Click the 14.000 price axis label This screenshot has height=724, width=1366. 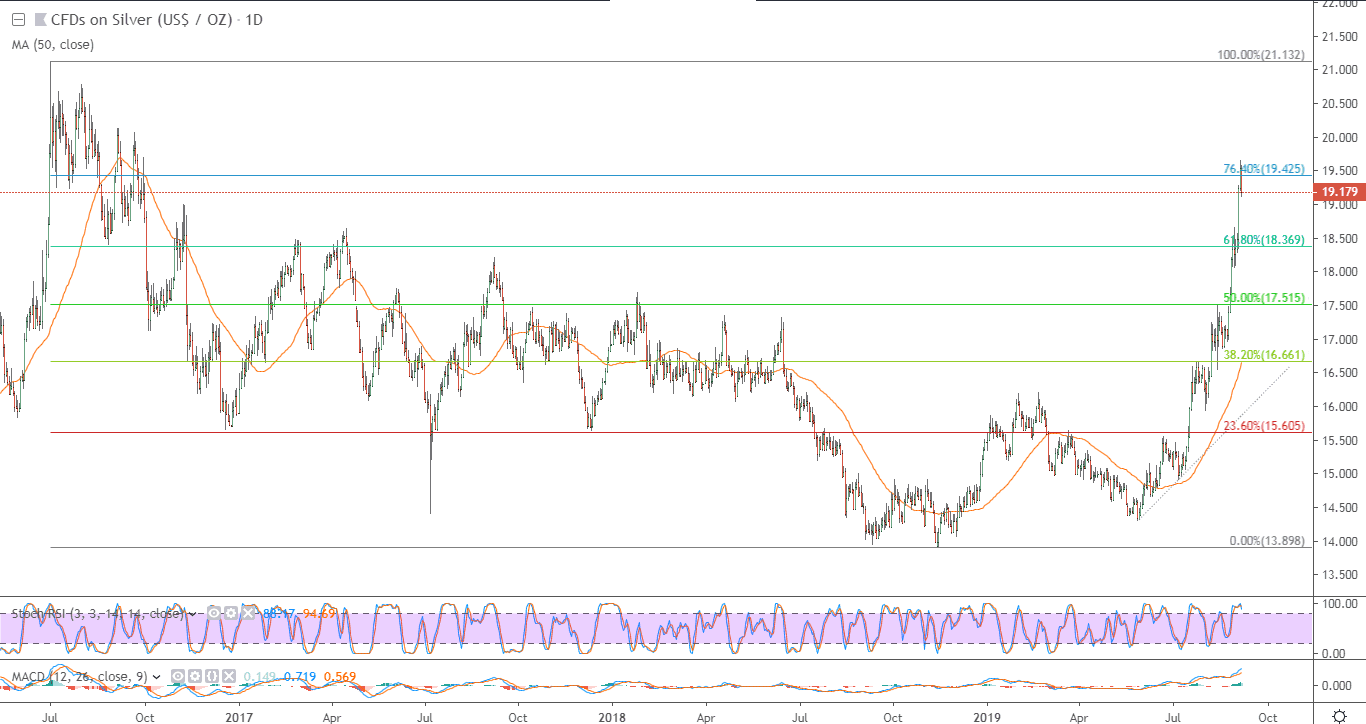point(1339,542)
